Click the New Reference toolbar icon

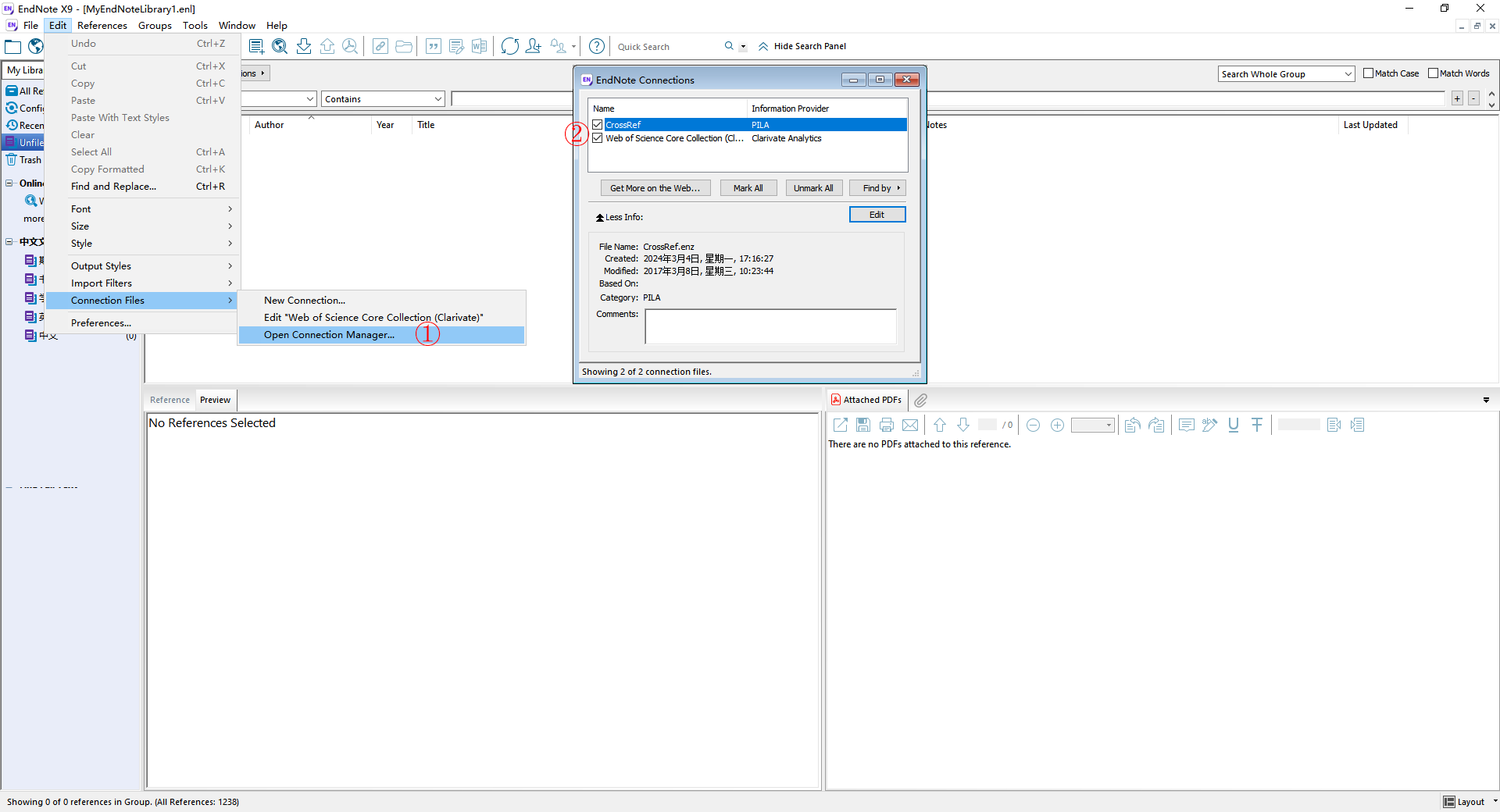[256, 46]
